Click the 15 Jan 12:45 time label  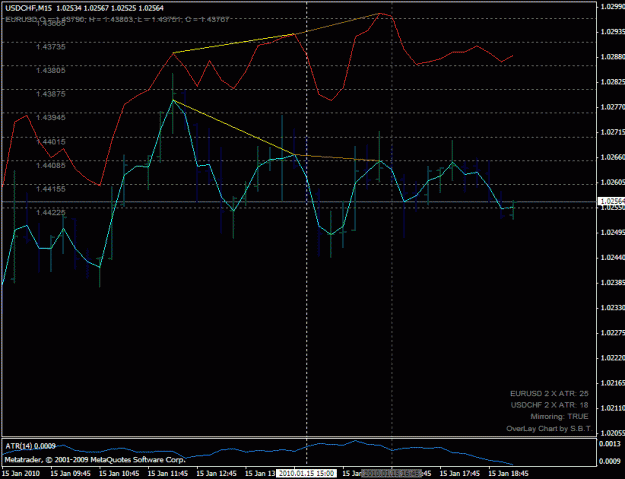click(216, 473)
